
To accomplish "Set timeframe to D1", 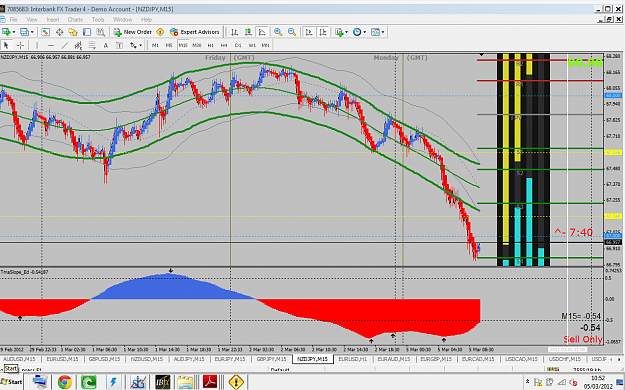I will point(238,45).
